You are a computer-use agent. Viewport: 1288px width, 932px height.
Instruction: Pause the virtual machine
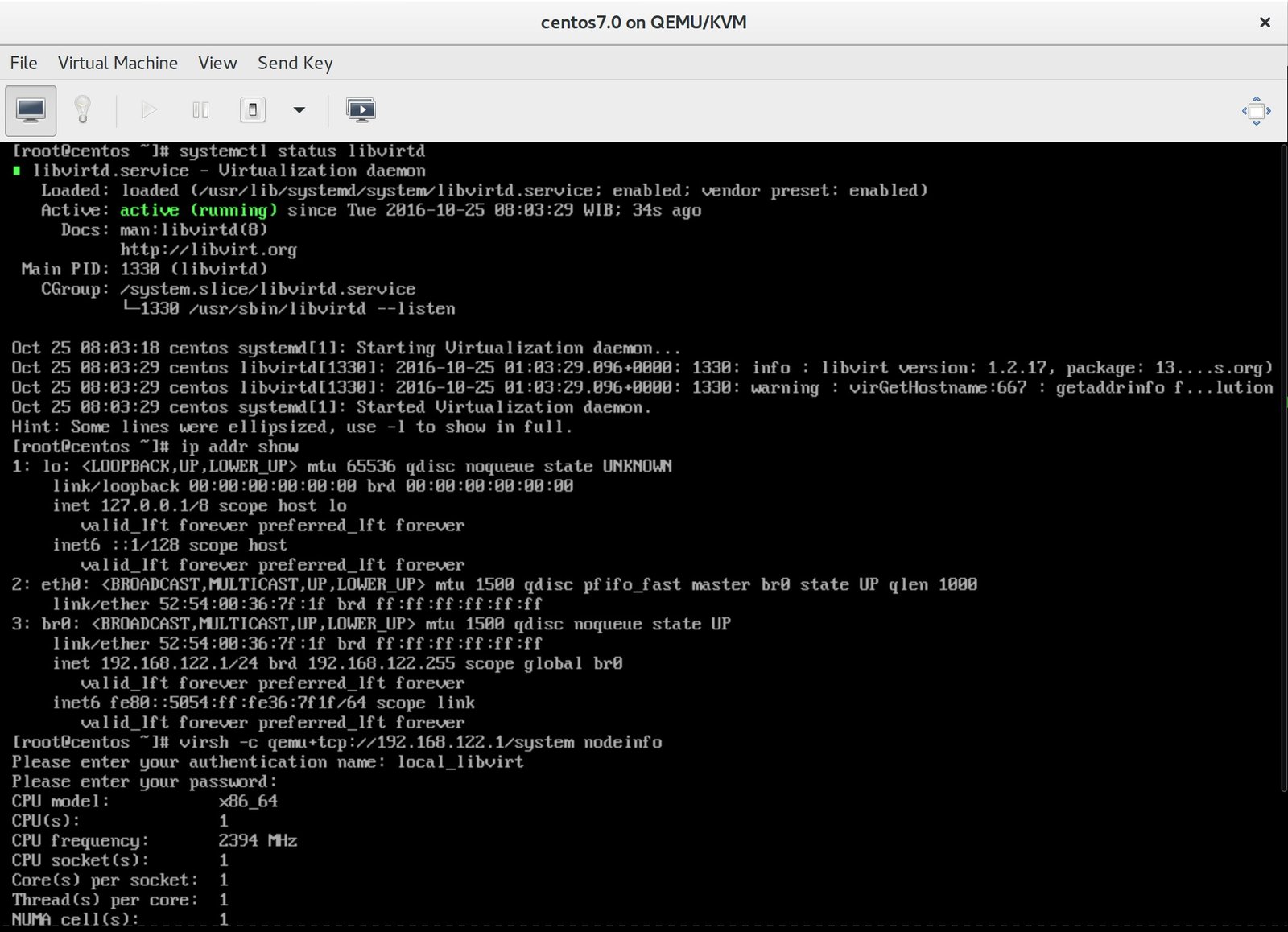[x=200, y=110]
